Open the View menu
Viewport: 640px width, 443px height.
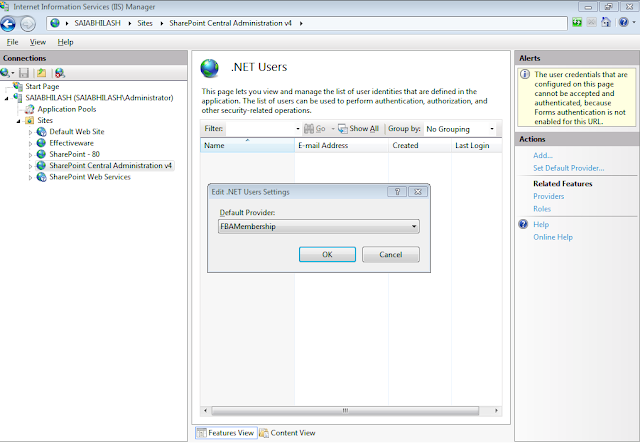38,42
